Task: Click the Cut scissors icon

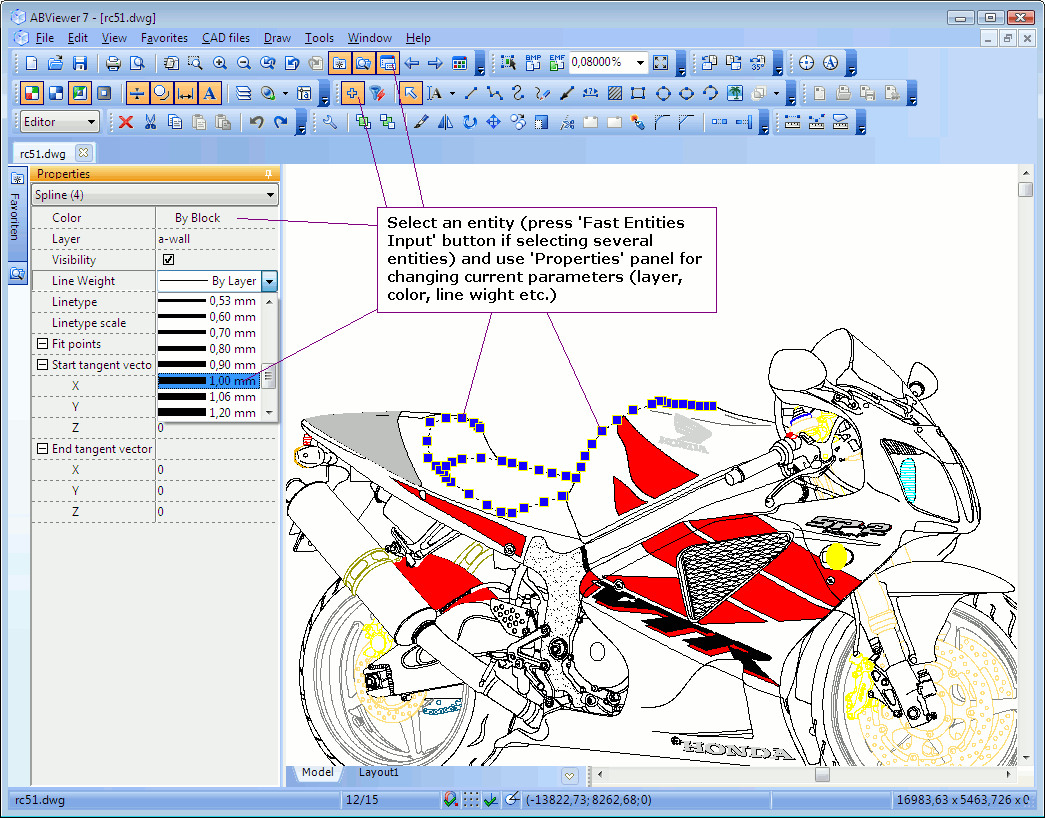Action: [x=150, y=122]
